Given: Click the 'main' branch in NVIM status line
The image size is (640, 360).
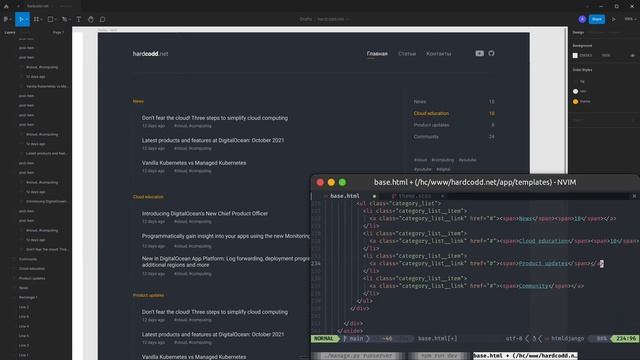Looking at the screenshot, I should coord(356,338).
